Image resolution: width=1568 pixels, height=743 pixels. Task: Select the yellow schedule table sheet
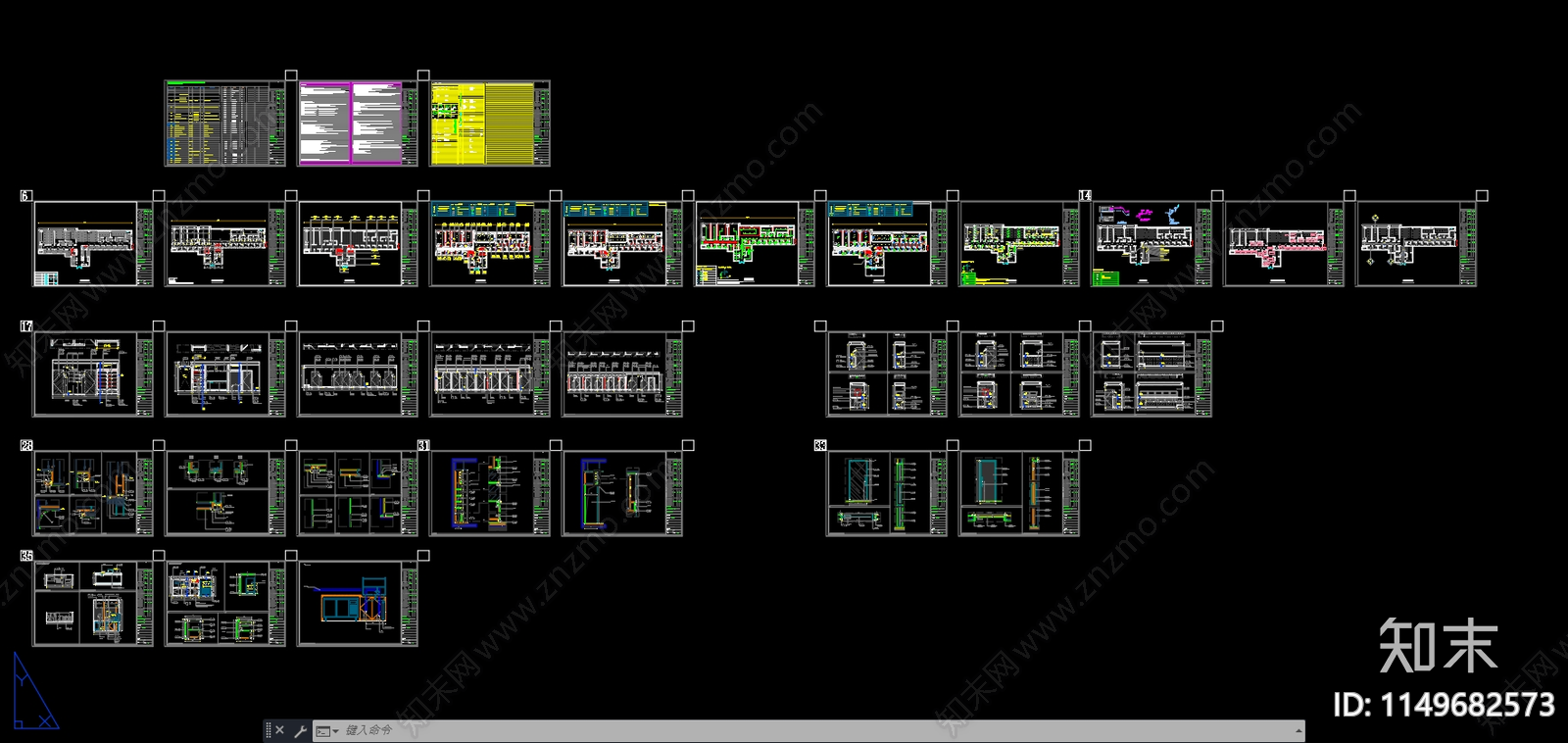(490, 124)
